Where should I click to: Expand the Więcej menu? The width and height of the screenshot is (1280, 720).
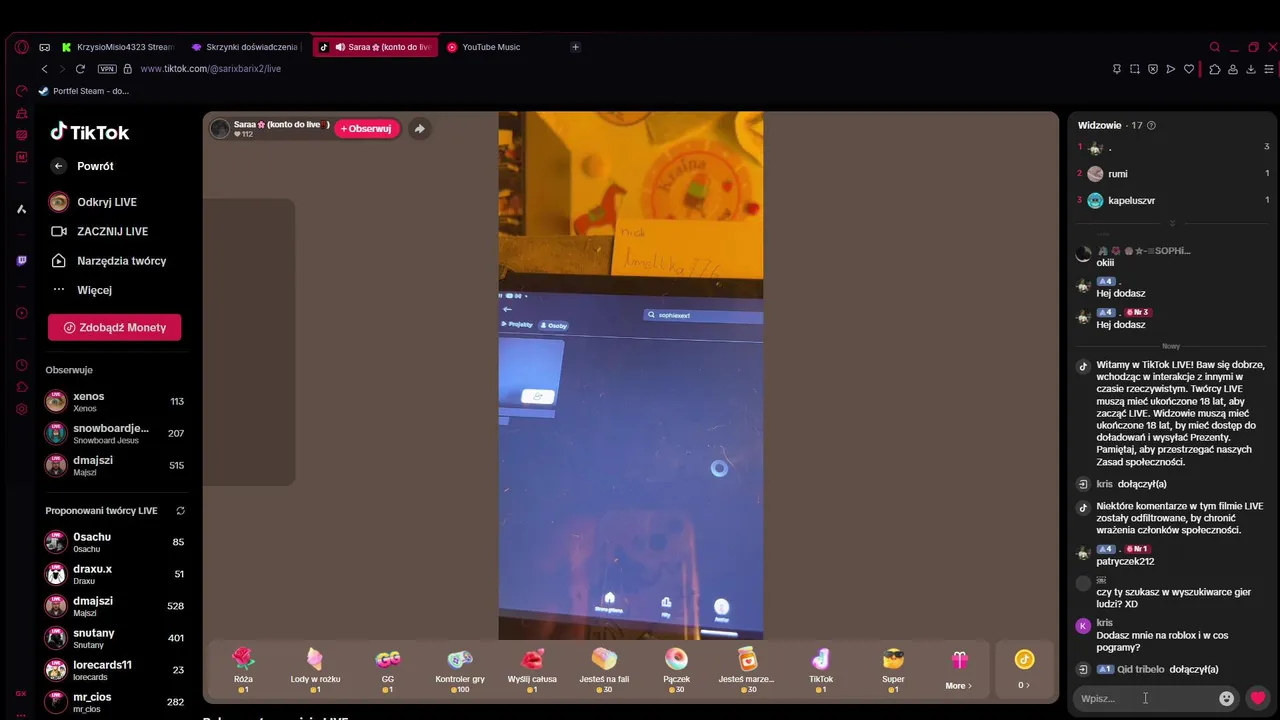coord(81,290)
